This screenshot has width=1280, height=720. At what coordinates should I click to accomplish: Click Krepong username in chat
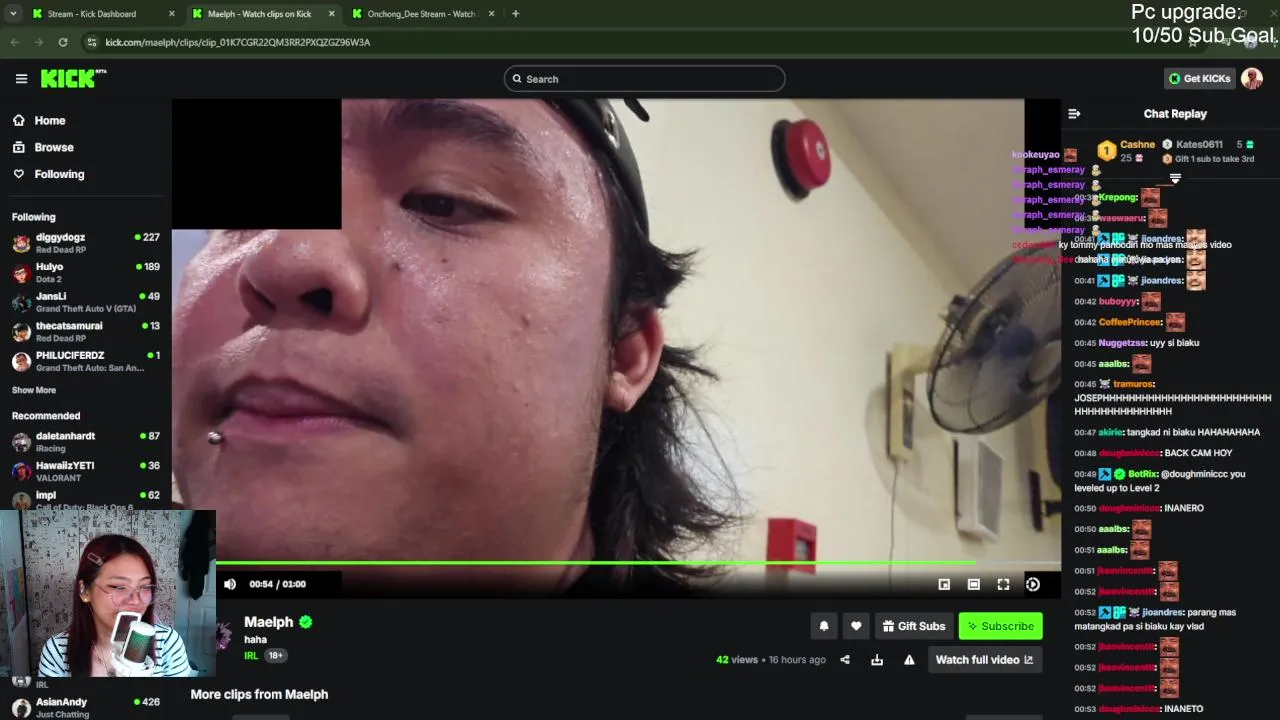1118,197
